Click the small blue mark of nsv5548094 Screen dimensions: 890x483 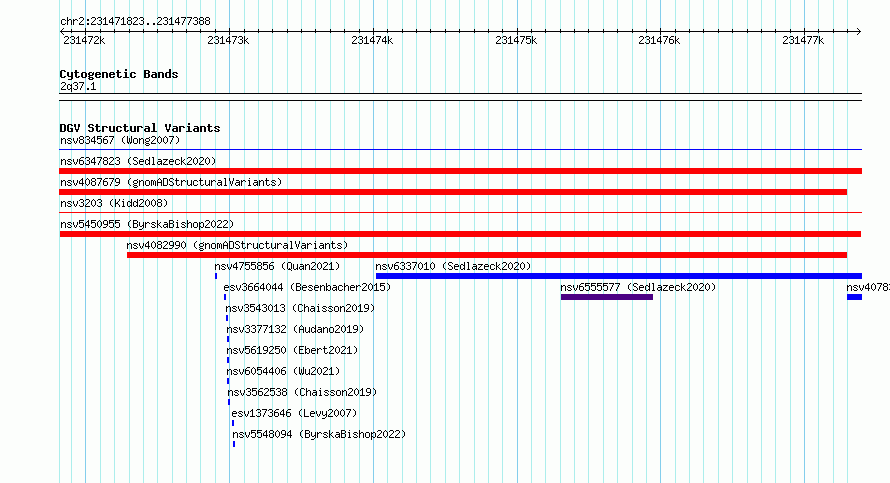coord(234,444)
